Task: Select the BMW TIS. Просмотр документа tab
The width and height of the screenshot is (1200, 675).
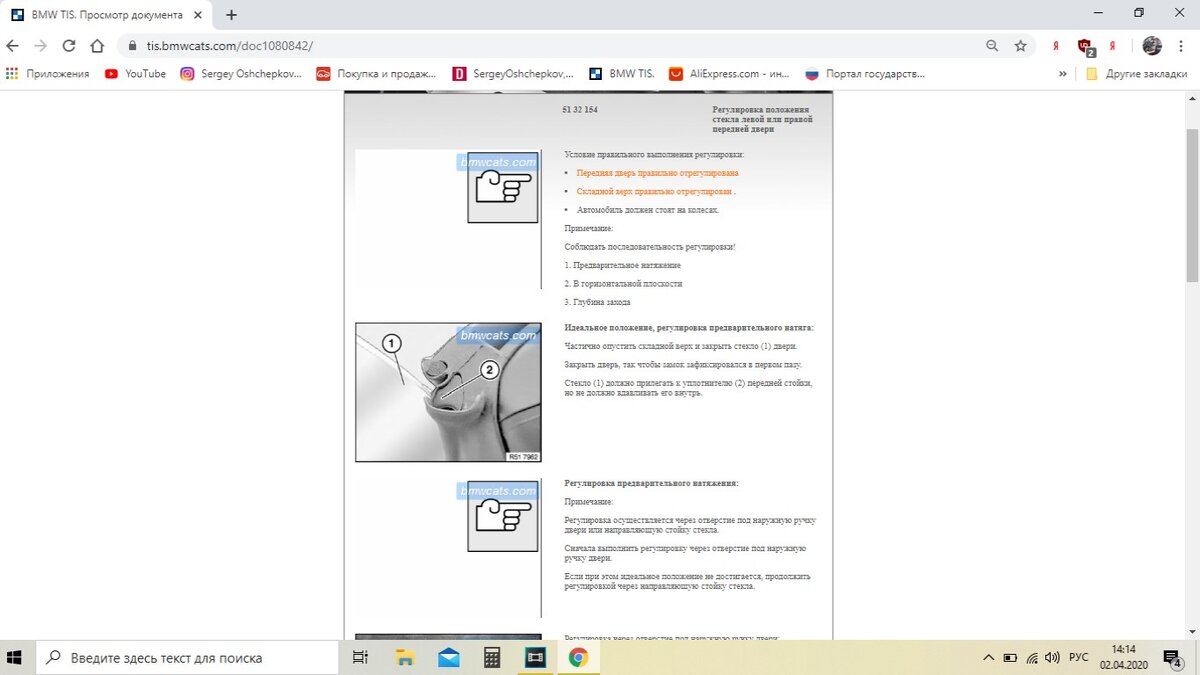Action: 107,15
